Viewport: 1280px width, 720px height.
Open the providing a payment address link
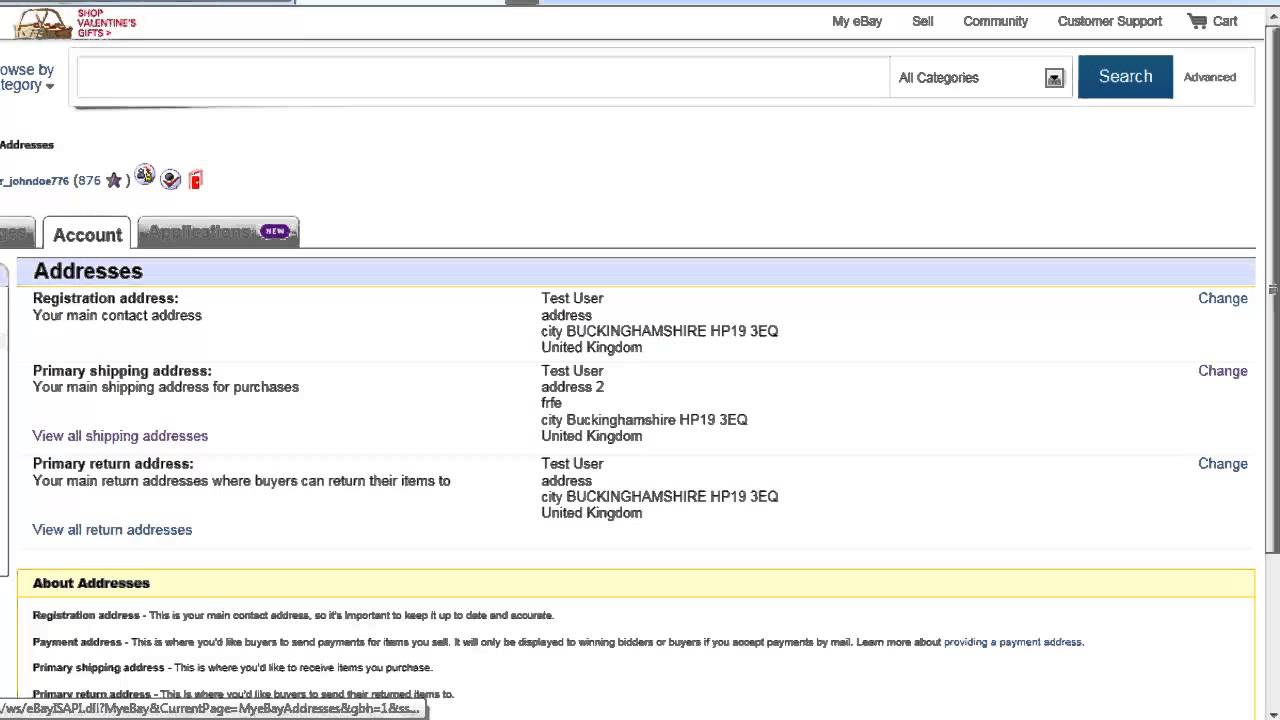click(x=1013, y=642)
